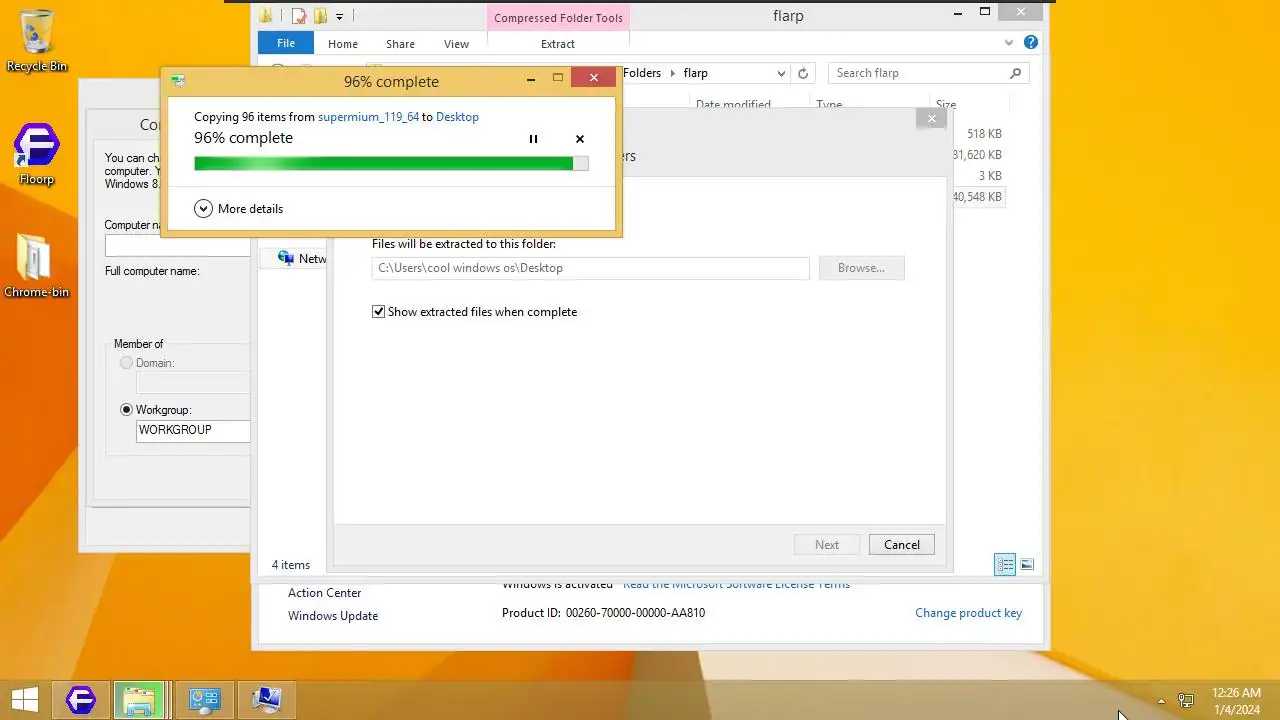
Task: Show hidden tray icons arrow
Action: point(1161,701)
